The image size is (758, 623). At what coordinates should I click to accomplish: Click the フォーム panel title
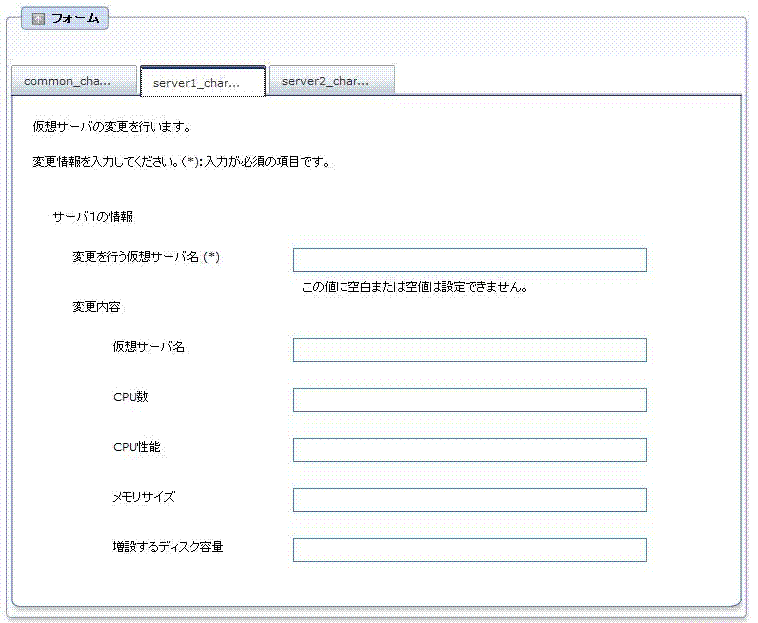tap(75, 19)
